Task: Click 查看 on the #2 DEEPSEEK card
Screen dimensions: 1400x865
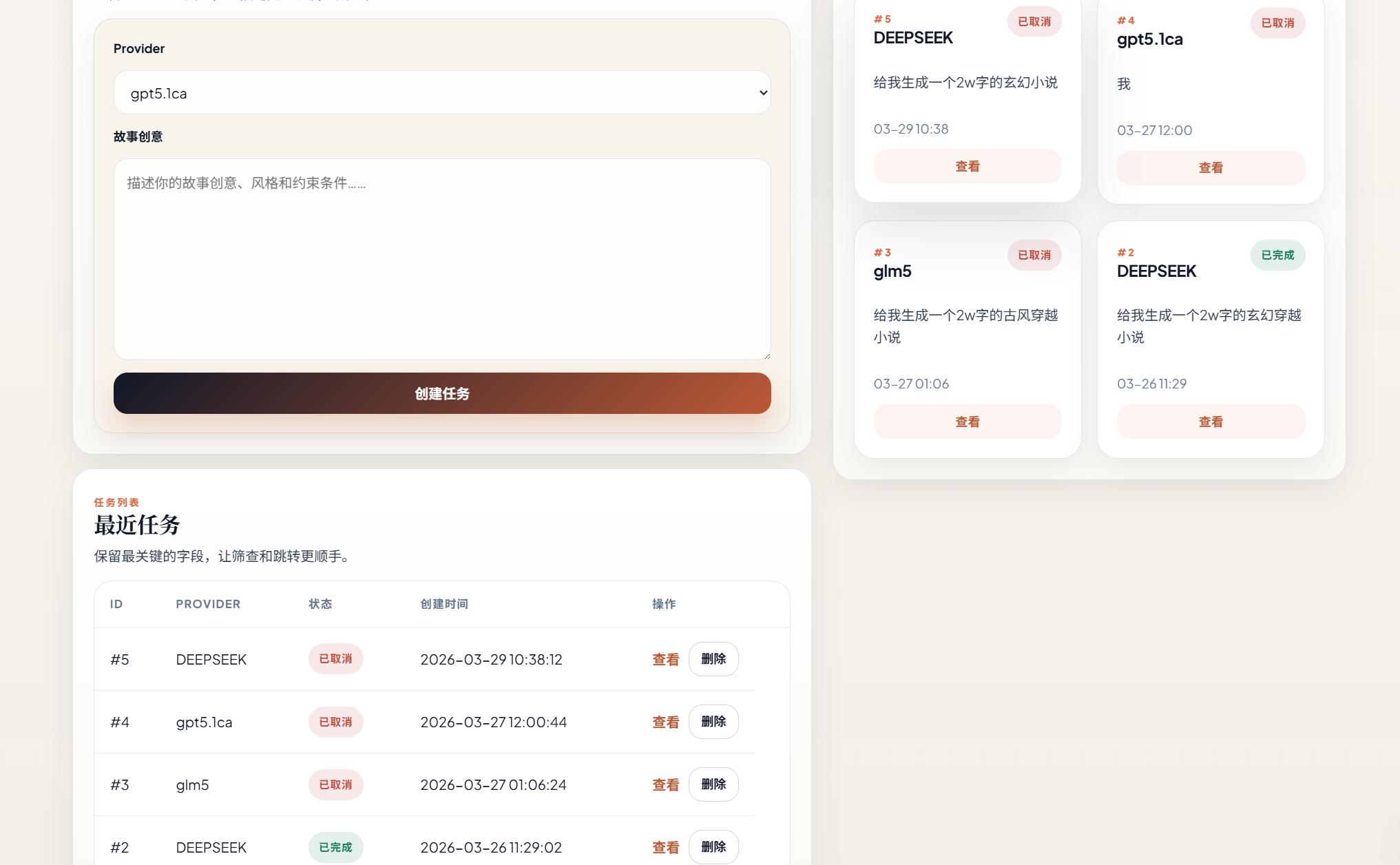Action: (1210, 421)
